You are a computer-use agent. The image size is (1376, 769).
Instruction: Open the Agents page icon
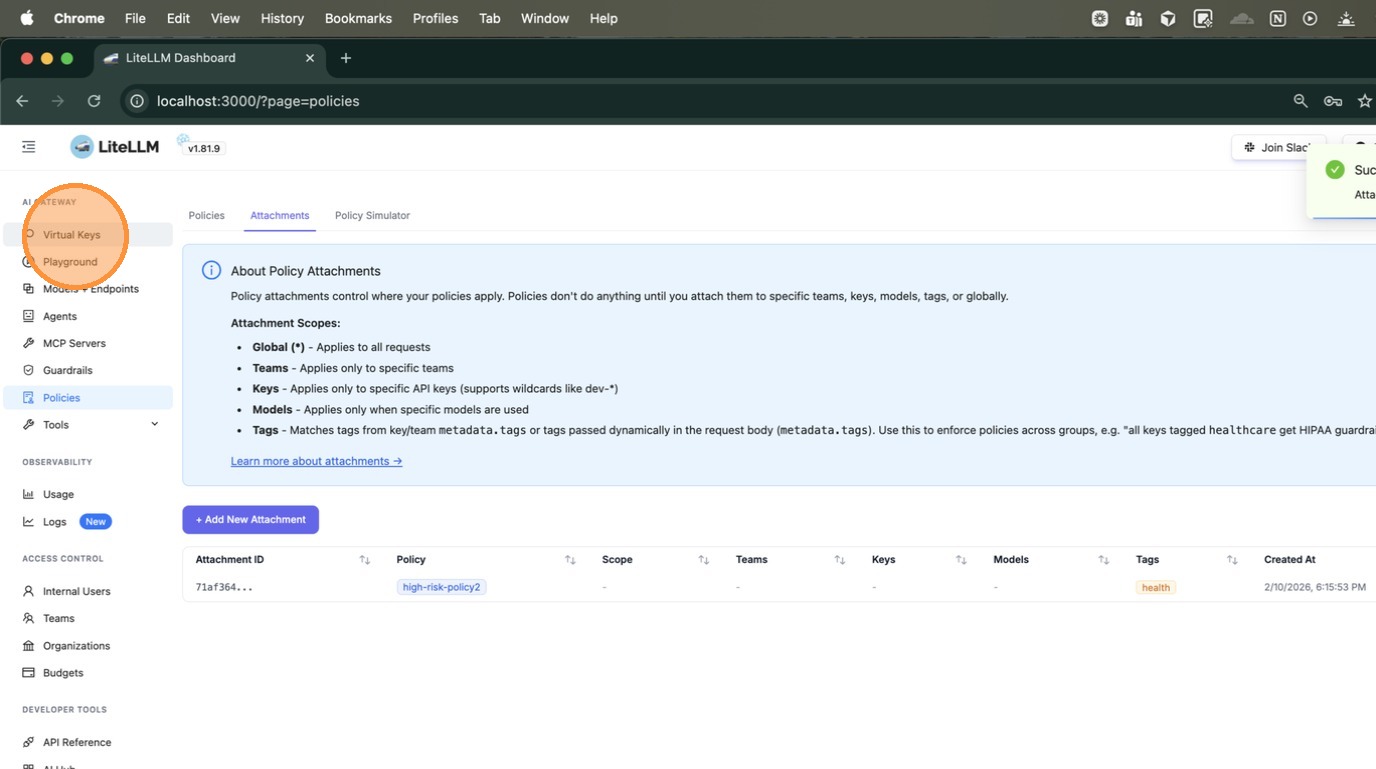pyautogui.click(x=29, y=316)
